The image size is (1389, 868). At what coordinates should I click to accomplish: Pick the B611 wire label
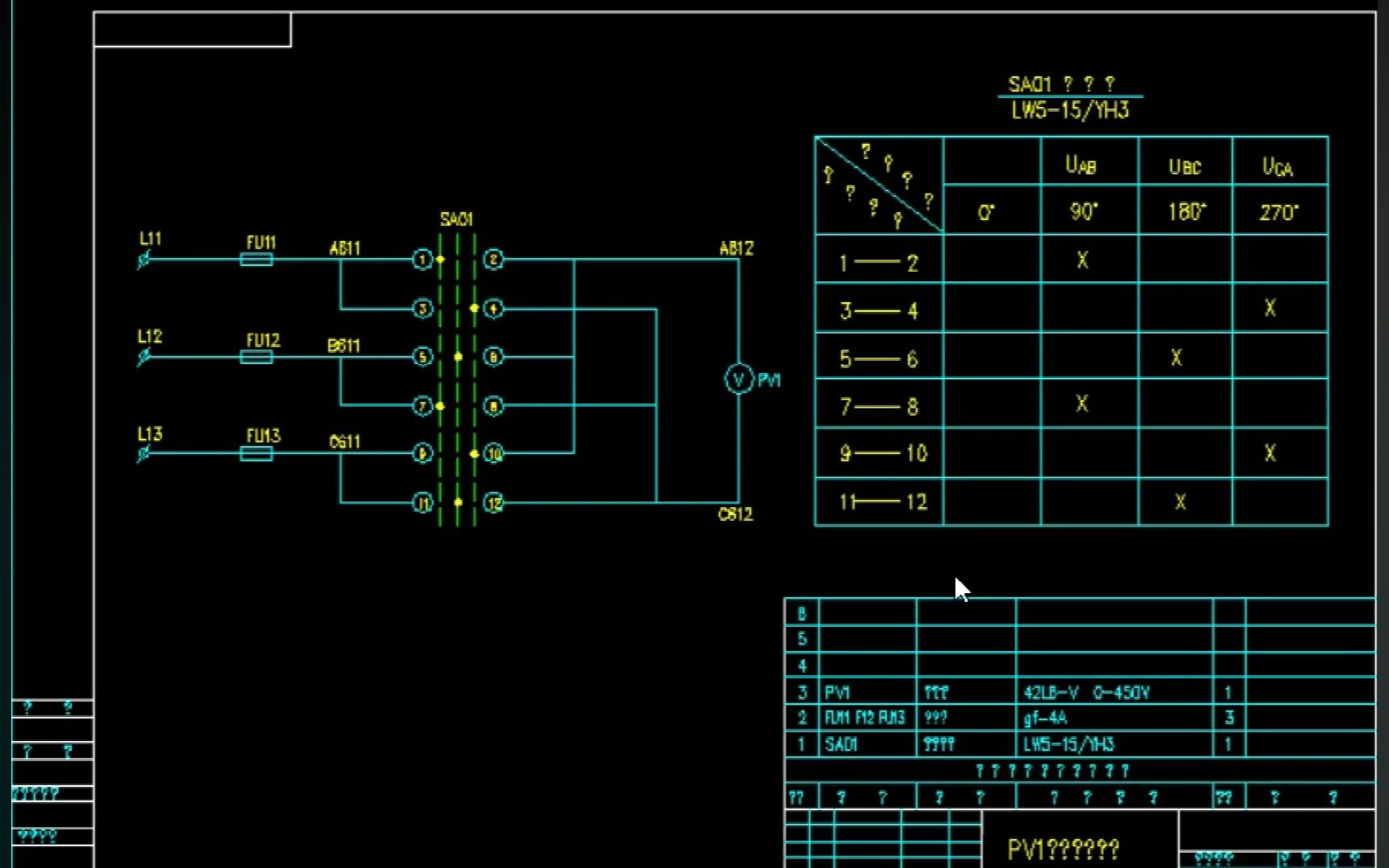point(344,346)
